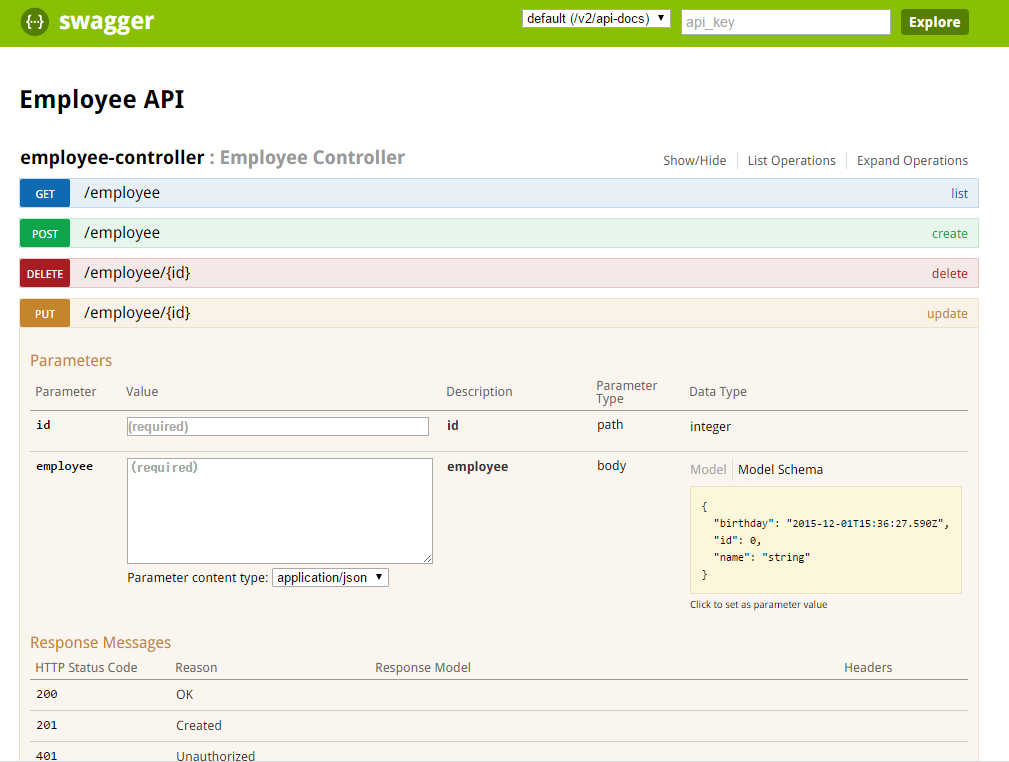Click the DELETE method badge

(45, 274)
